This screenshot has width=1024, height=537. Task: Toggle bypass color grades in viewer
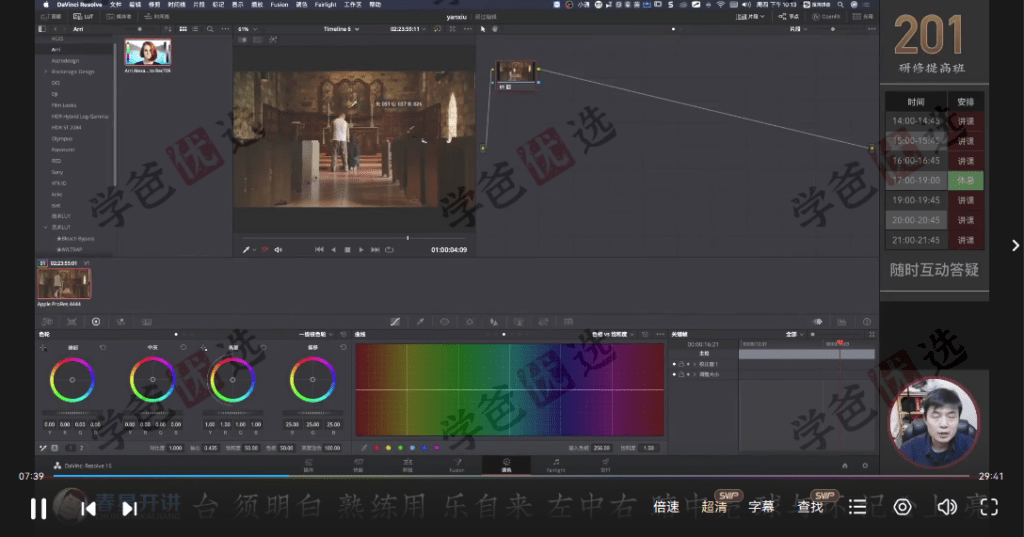pos(438,29)
